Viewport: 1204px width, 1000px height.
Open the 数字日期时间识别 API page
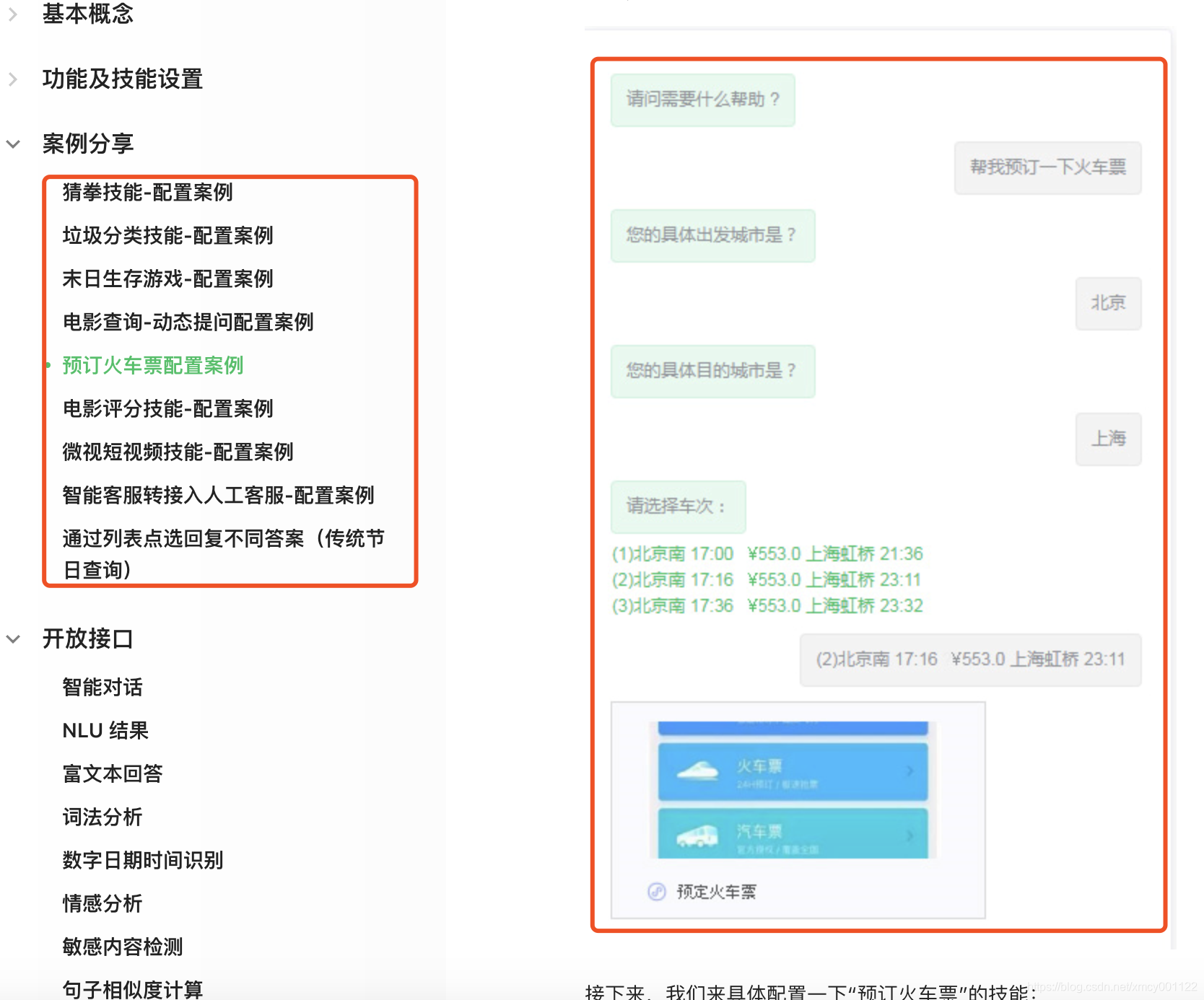point(143,861)
